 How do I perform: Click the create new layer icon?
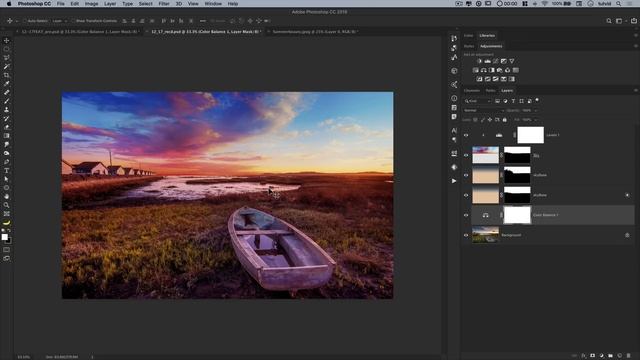[x=620, y=356]
